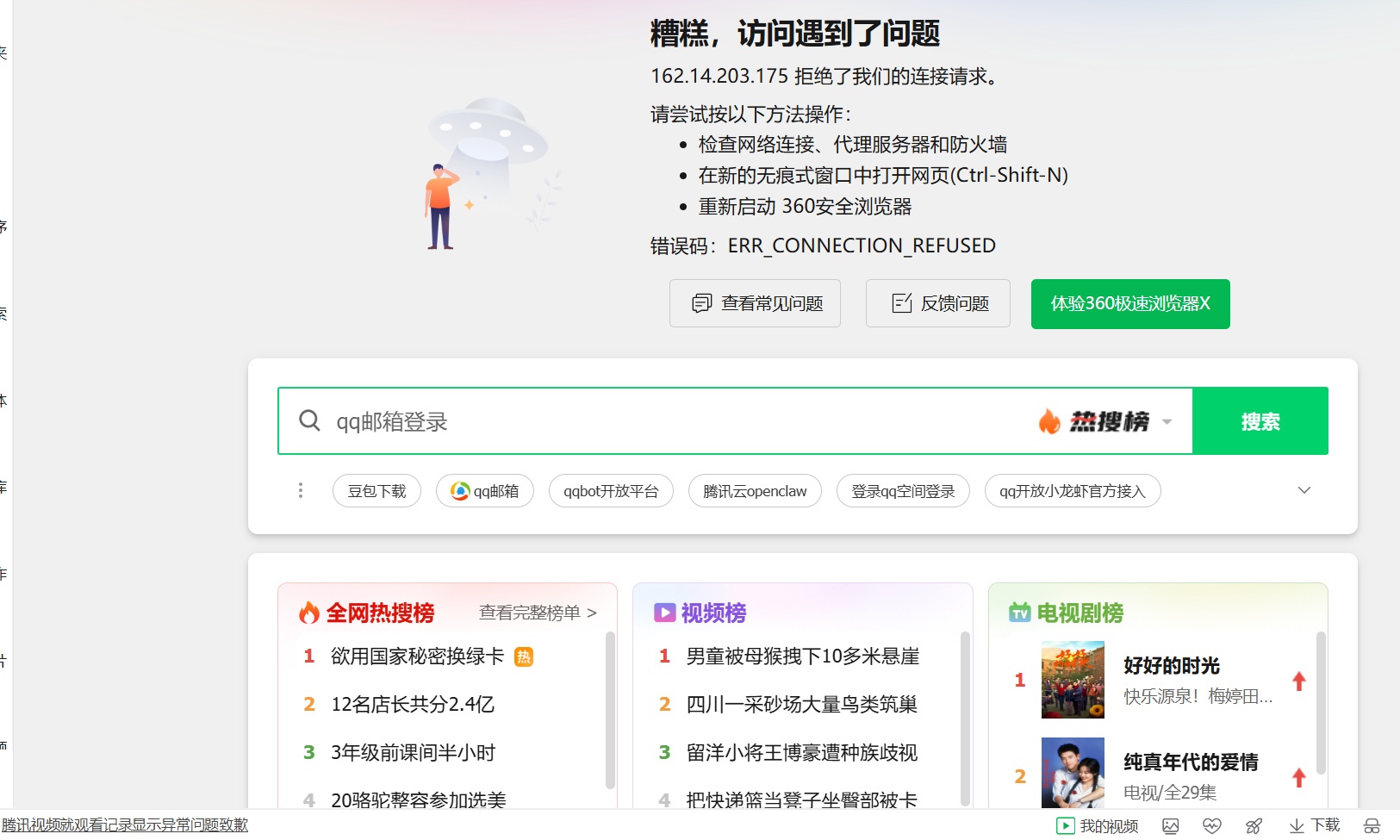Select the qq邮箱 suggestion chip
Screen dimensions: 1400x840
[x=485, y=491]
